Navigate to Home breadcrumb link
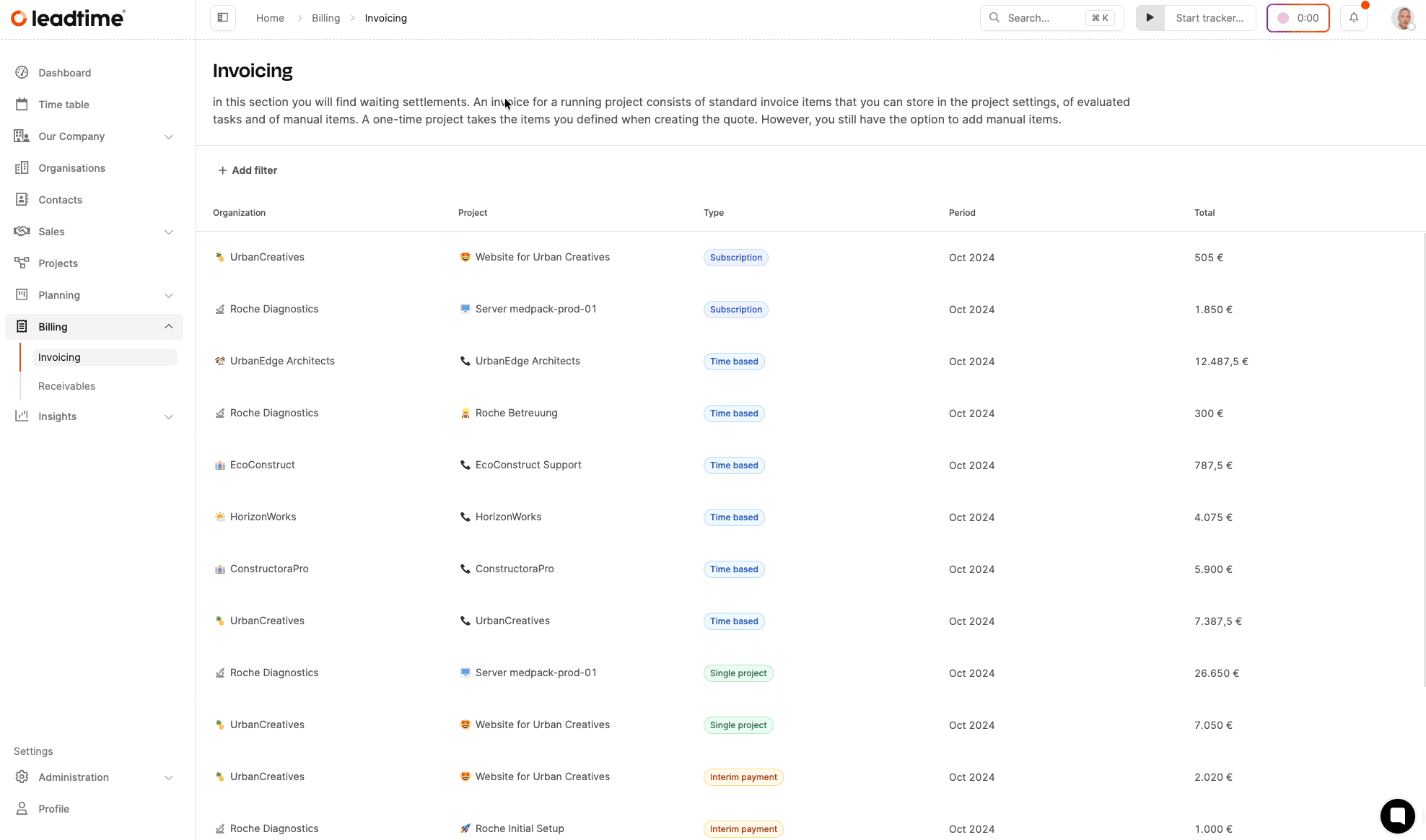 tap(270, 18)
